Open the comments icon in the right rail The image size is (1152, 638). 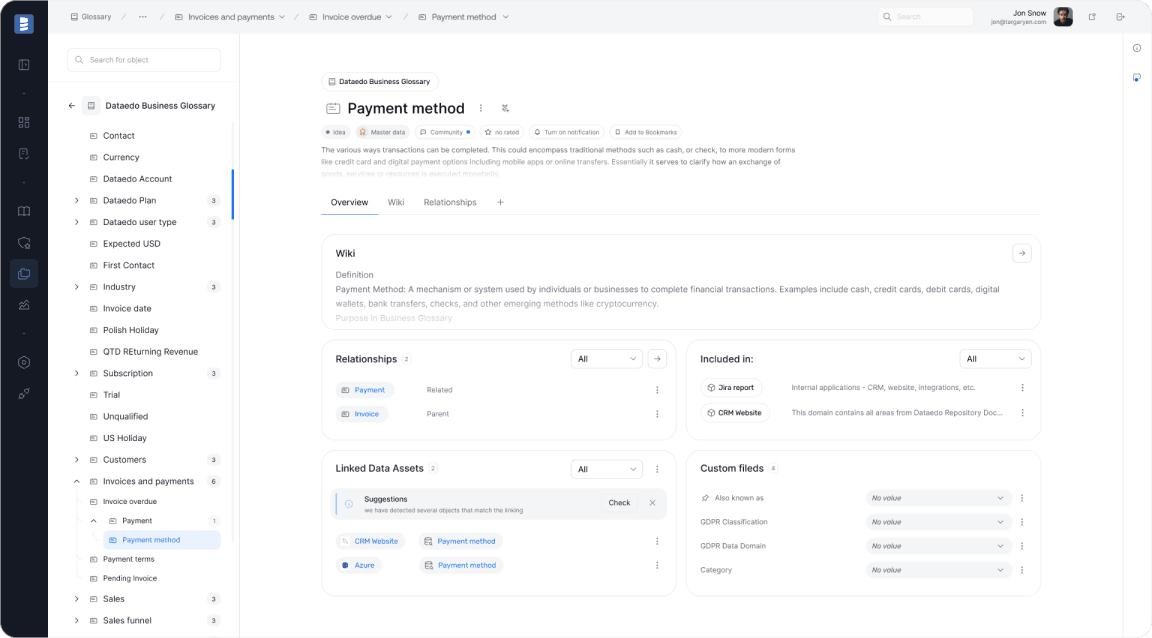click(x=1137, y=77)
